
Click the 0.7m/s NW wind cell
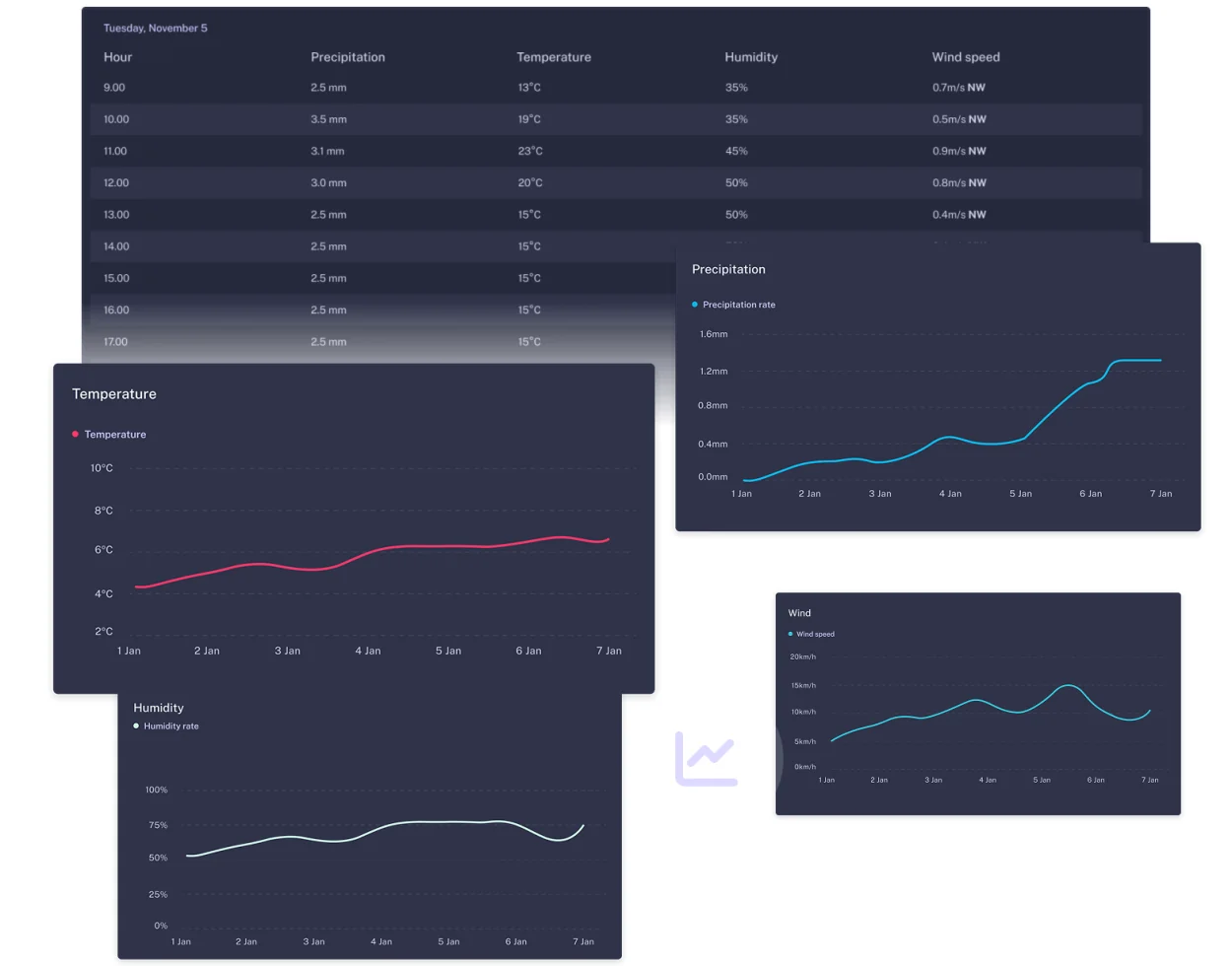[959, 88]
